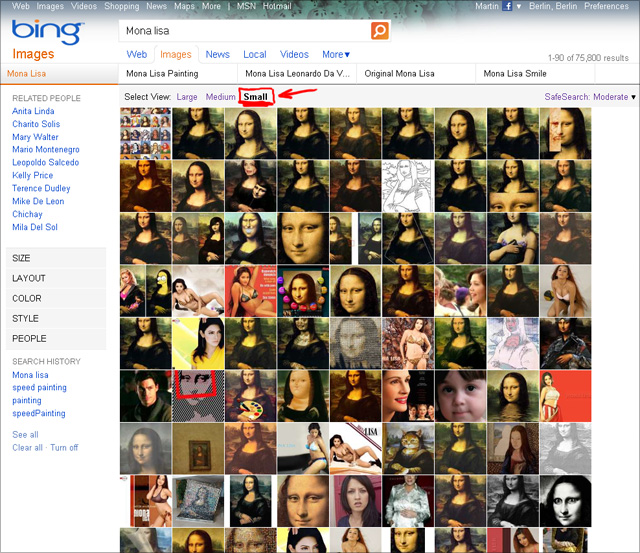Open the Facebook icon next to Martin
640x553 pixels.
pos(507,6)
